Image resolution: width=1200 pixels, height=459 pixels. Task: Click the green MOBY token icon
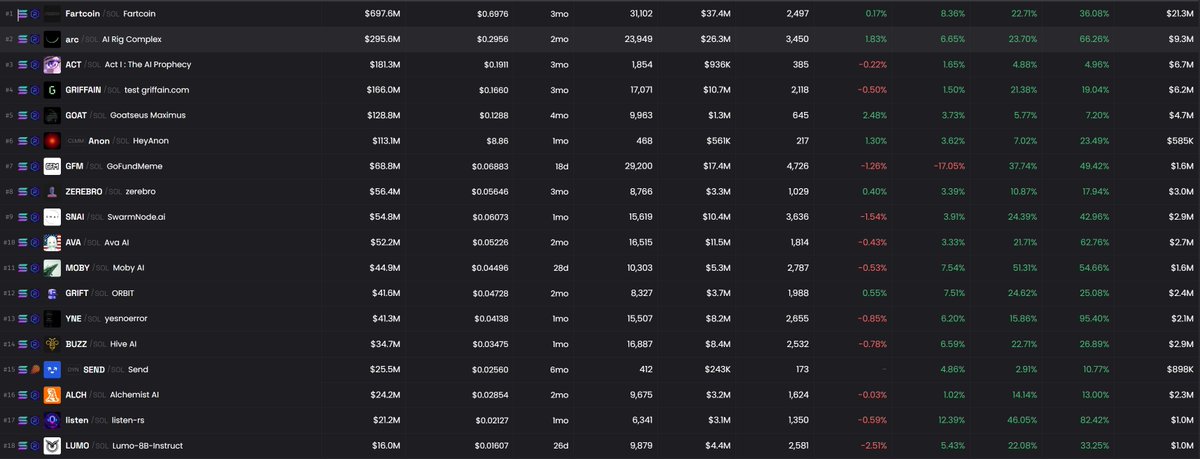coord(51,268)
